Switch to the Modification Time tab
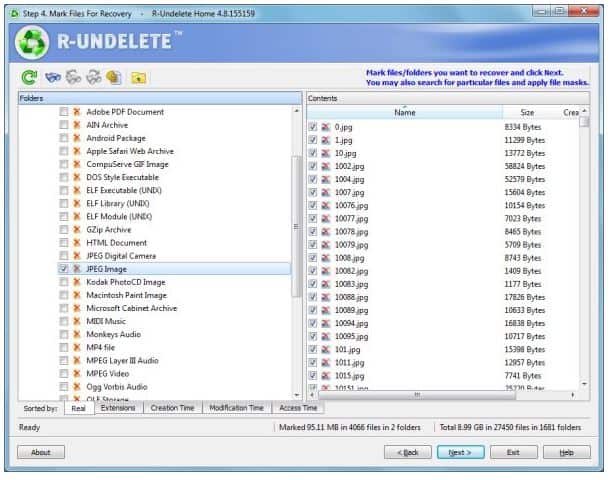Viewport: 614px width, 480px height. (x=237, y=408)
